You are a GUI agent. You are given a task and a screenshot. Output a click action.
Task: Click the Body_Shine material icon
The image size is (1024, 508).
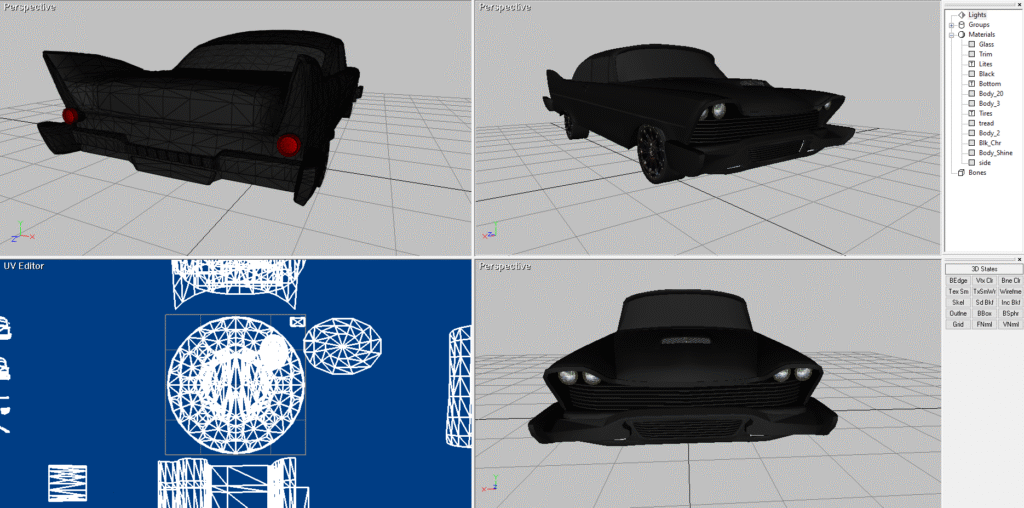972,153
